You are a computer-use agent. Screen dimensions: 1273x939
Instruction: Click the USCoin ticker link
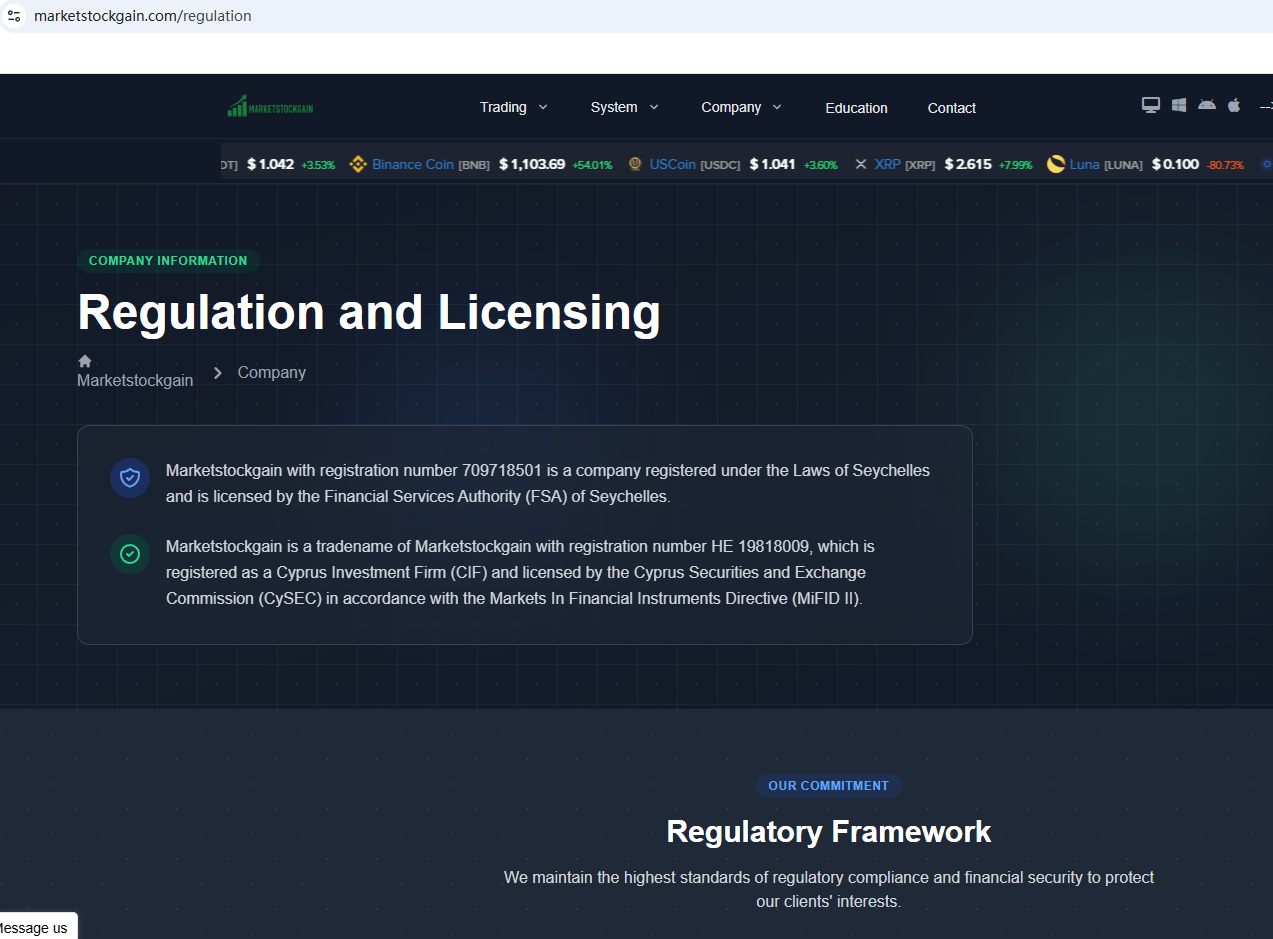[672, 164]
